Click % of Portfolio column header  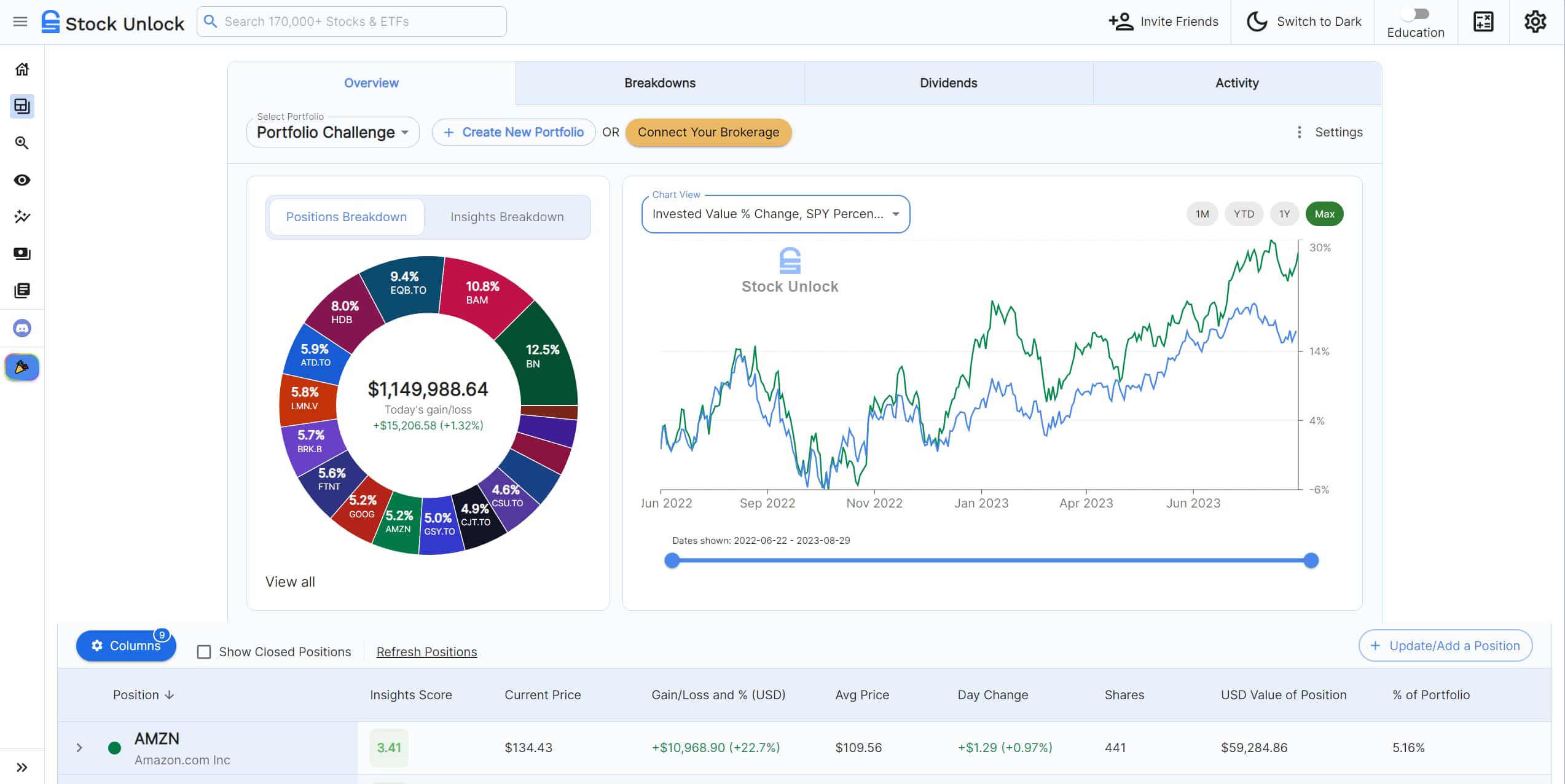[x=1431, y=695]
